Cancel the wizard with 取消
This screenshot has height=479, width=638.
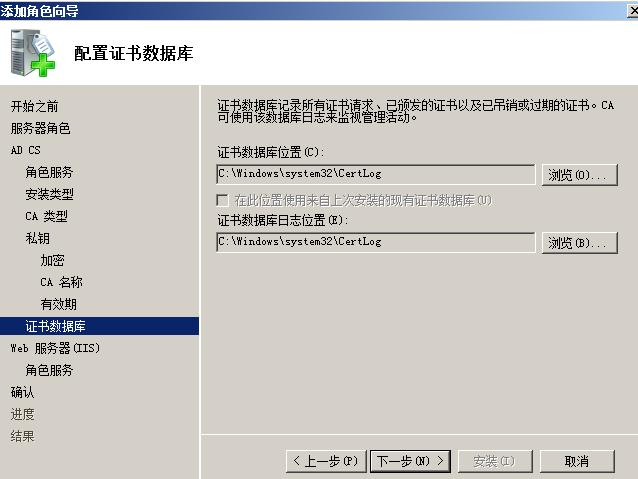(x=577, y=461)
